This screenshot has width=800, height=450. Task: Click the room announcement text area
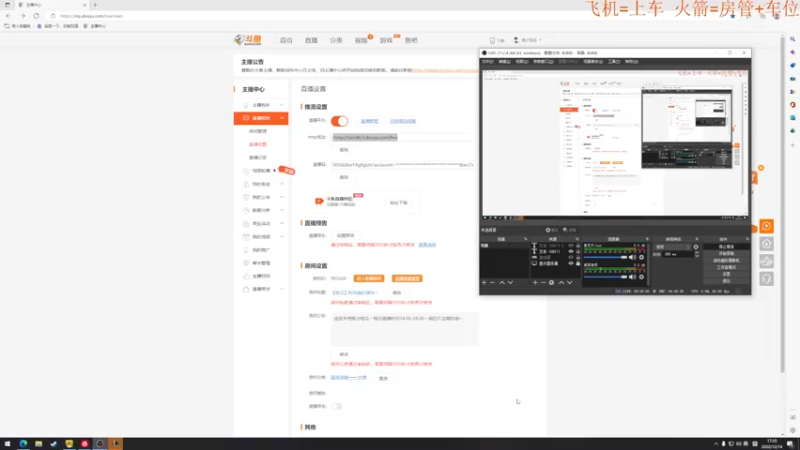click(x=405, y=329)
